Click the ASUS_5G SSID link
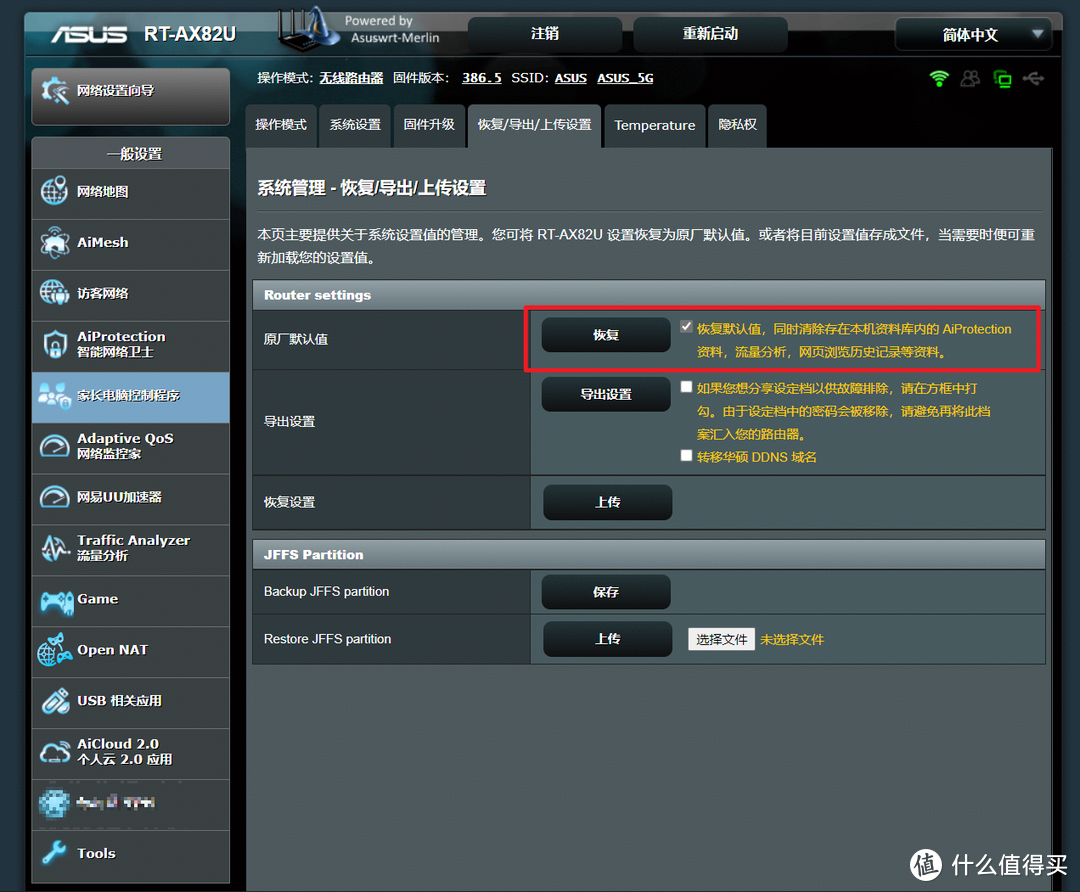The height and width of the screenshot is (892, 1080). (x=625, y=78)
